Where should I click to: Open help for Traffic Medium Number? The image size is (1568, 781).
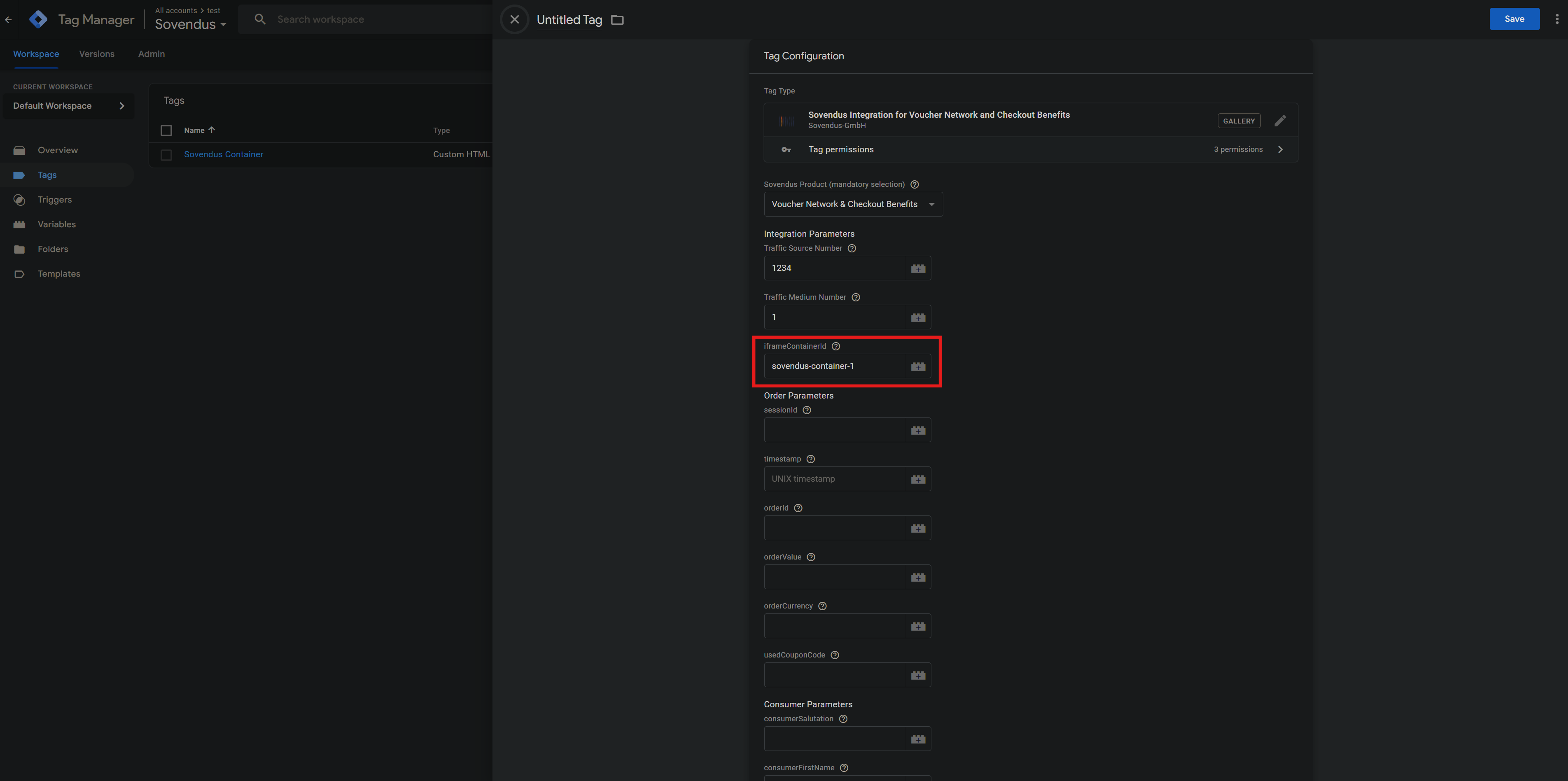(855, 297)
